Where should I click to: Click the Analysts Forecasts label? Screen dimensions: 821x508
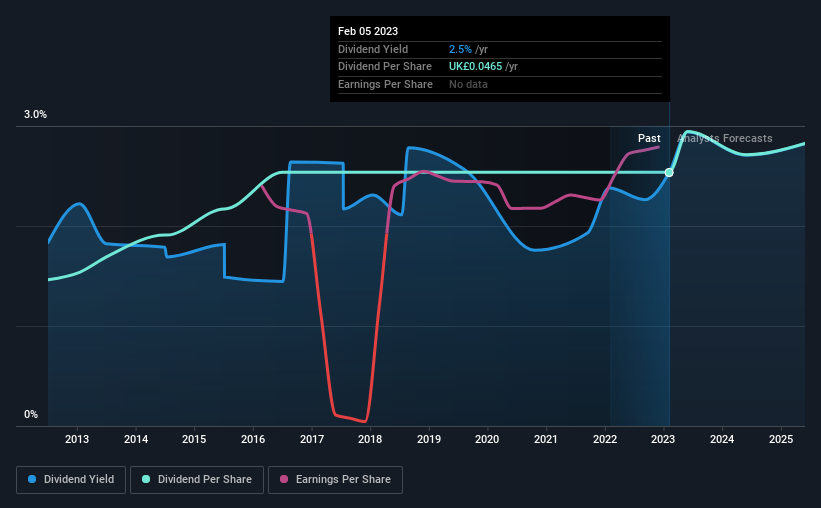point(725,138)
